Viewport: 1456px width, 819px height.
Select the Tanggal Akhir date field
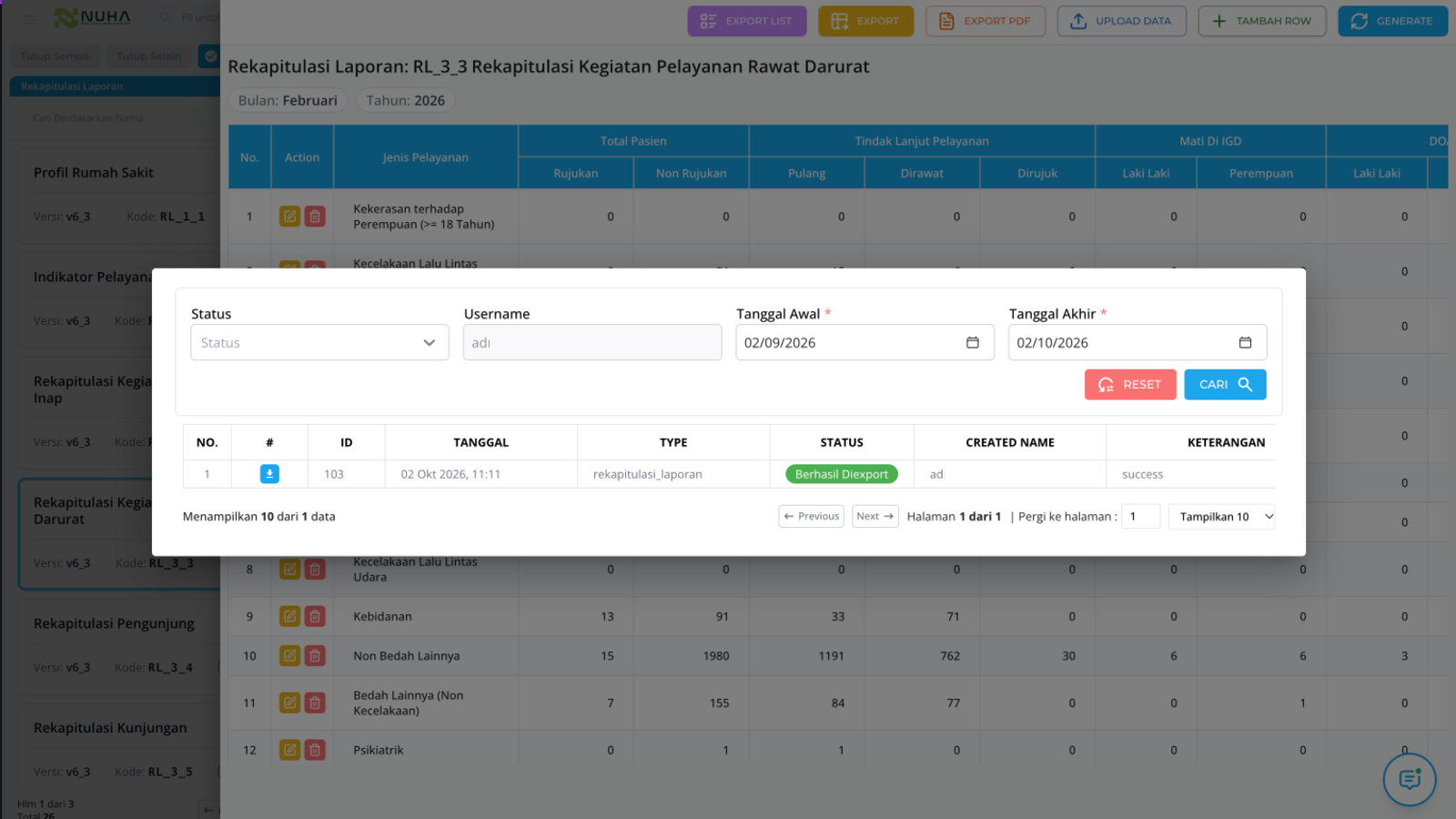(x=1137, y=343)
